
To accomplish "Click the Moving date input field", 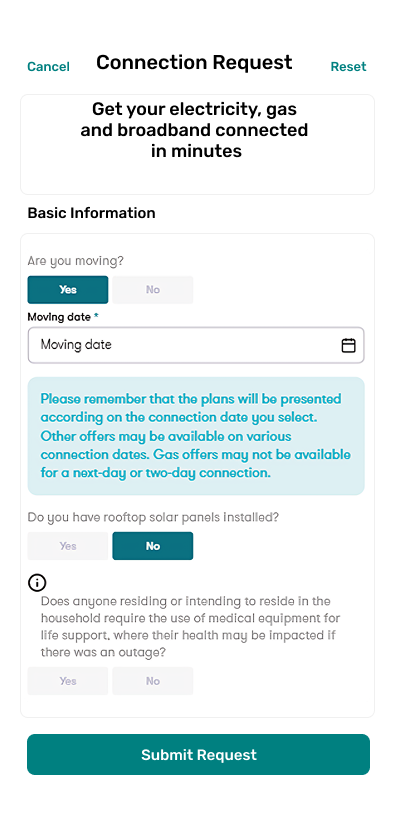I will [x=196, y=345].
